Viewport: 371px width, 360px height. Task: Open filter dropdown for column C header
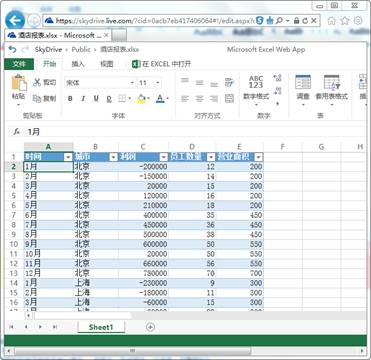click(x=164, y=157)
